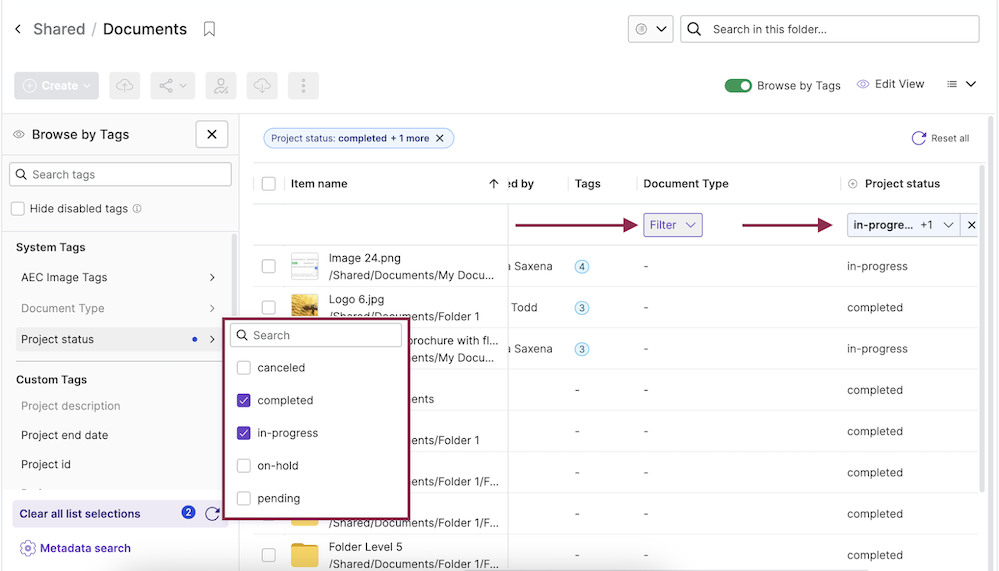
Task: Click the info icon beside Hide disabled tags
Action: point(137,208)
